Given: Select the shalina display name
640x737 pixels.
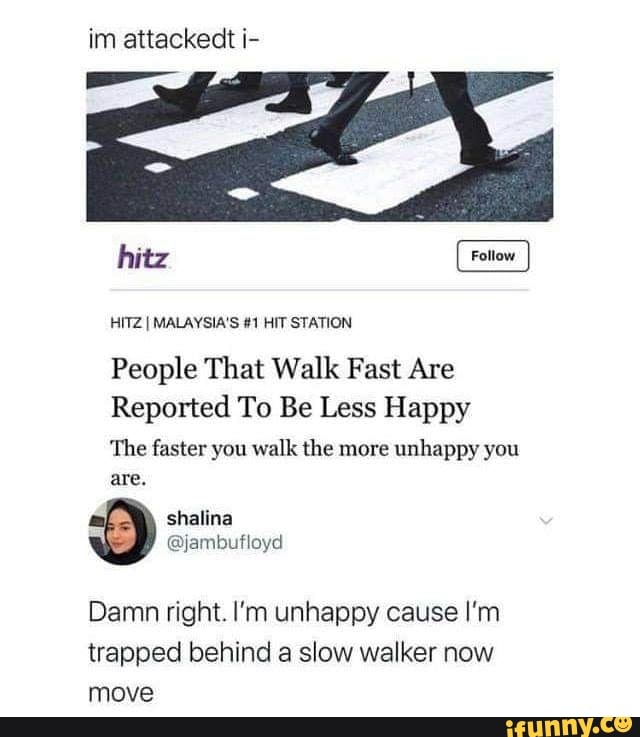Looking at the screenshot, I should 199,518.
